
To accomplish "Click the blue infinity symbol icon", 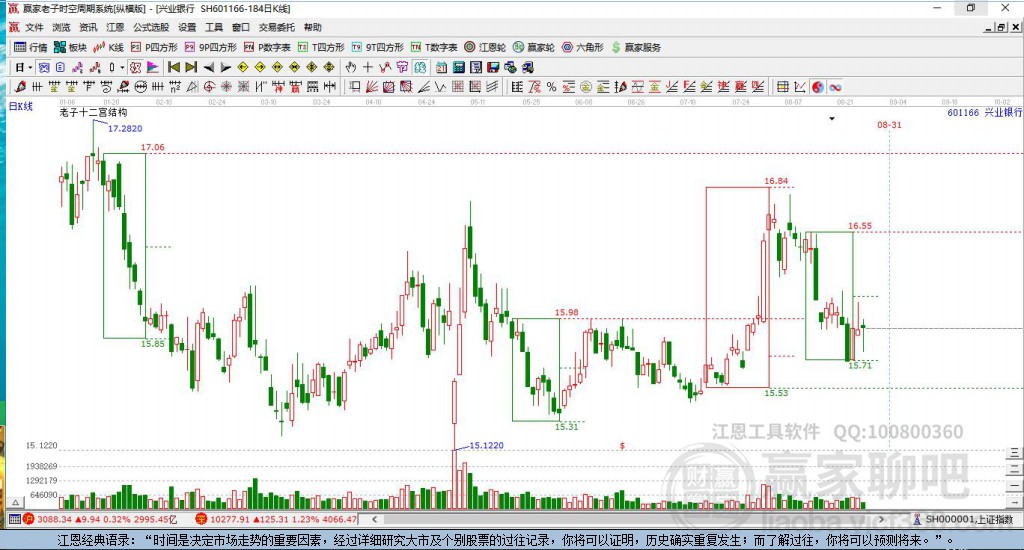I will [x=835, y=87].
